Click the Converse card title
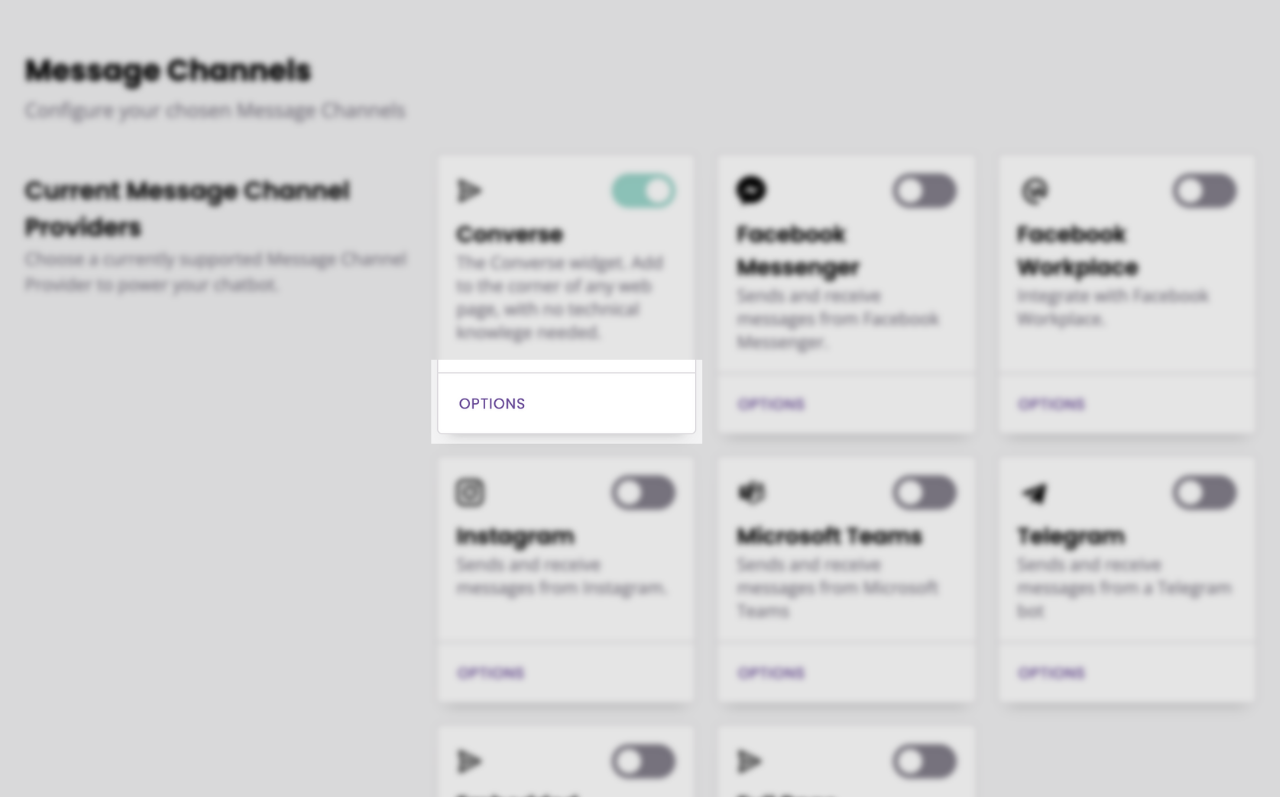Screen dimensions: 1280x797 click(510, 234)
